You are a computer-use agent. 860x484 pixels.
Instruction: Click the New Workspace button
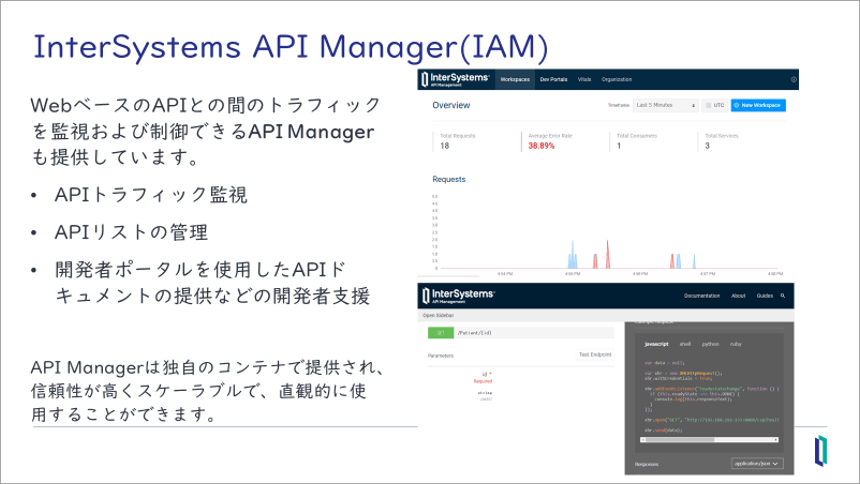(757, 105)
